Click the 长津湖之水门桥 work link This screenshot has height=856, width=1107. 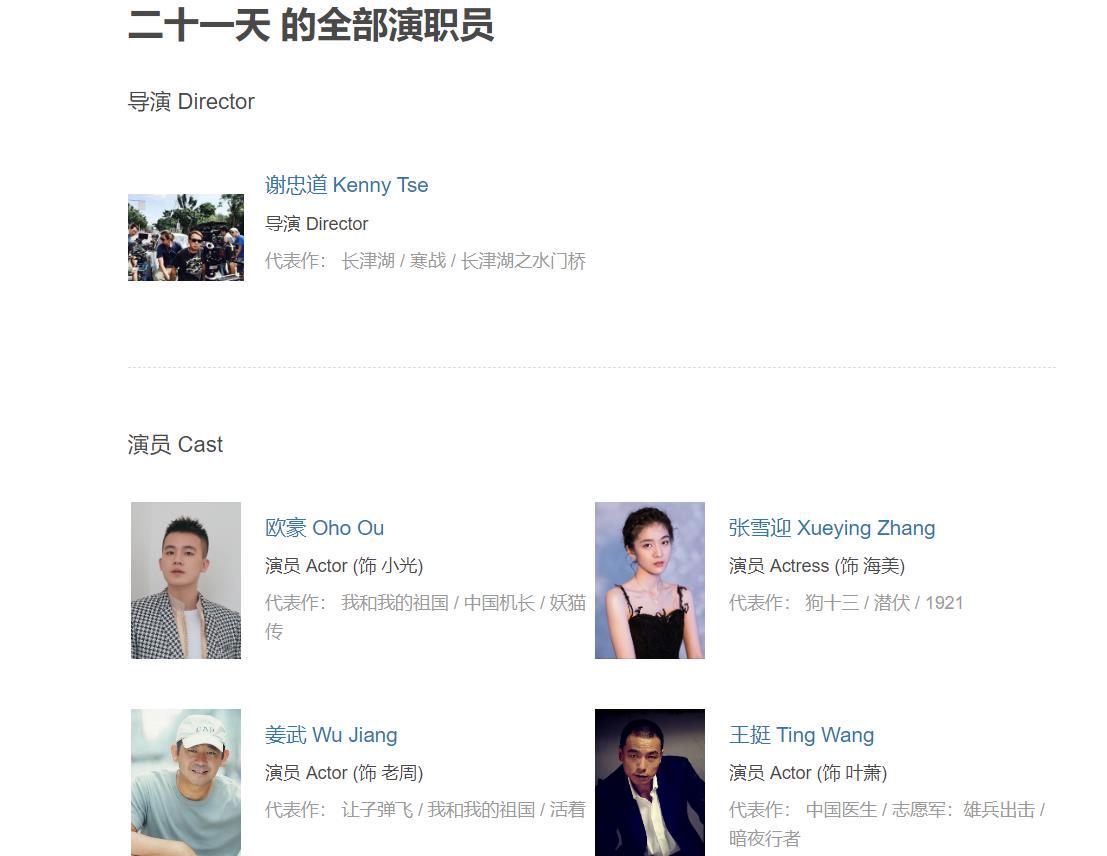tap(523, 261)
